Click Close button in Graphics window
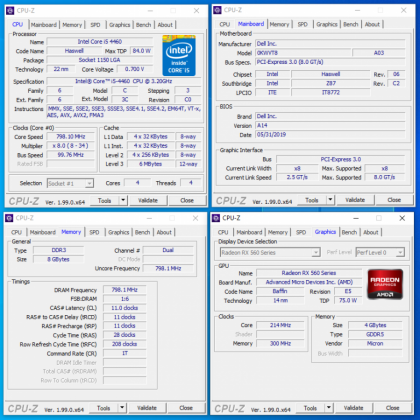This screenshot has height=420, width=420. tap(393, 408)
